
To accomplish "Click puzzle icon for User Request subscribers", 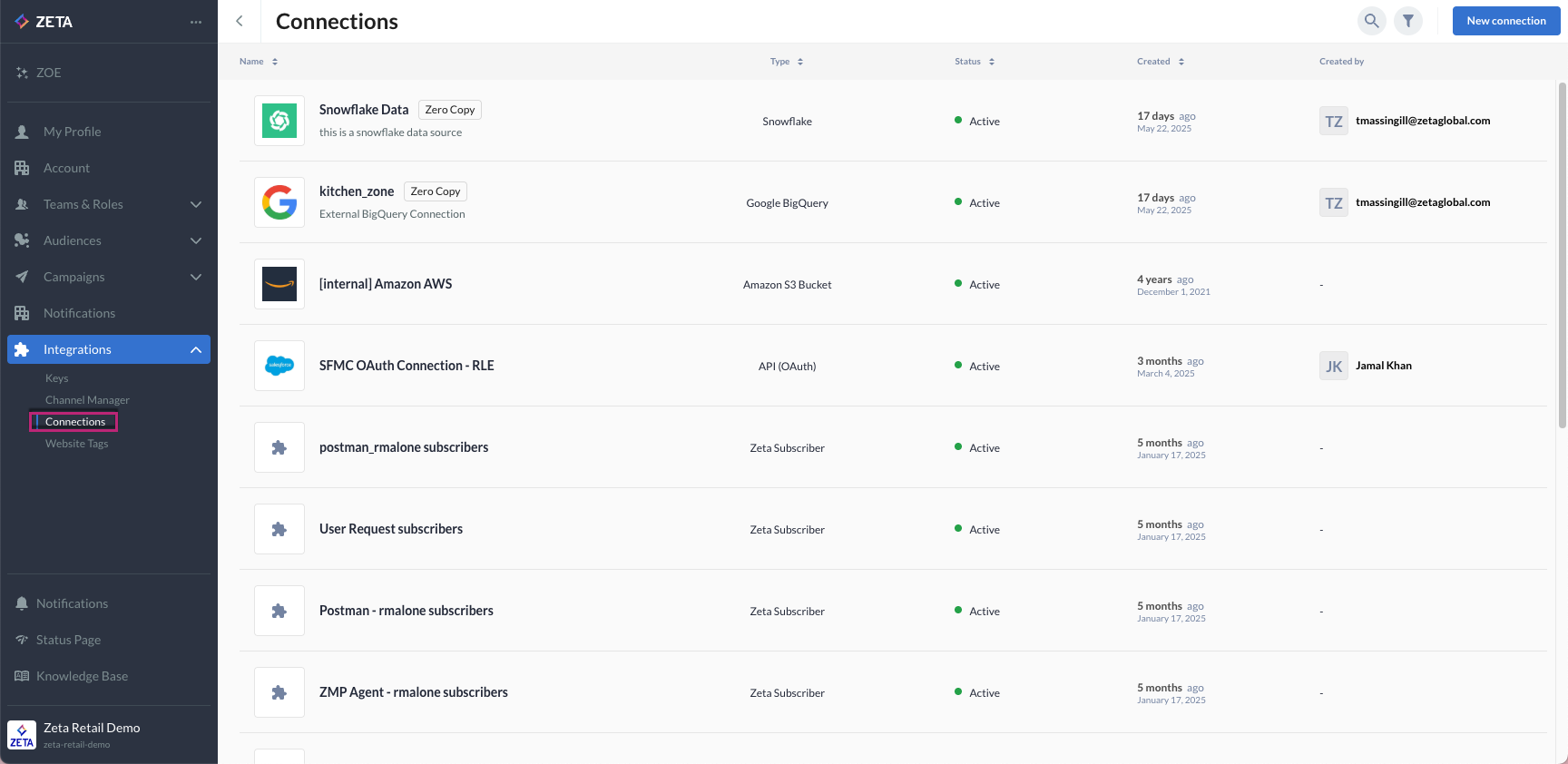I will tap(279, 529).
